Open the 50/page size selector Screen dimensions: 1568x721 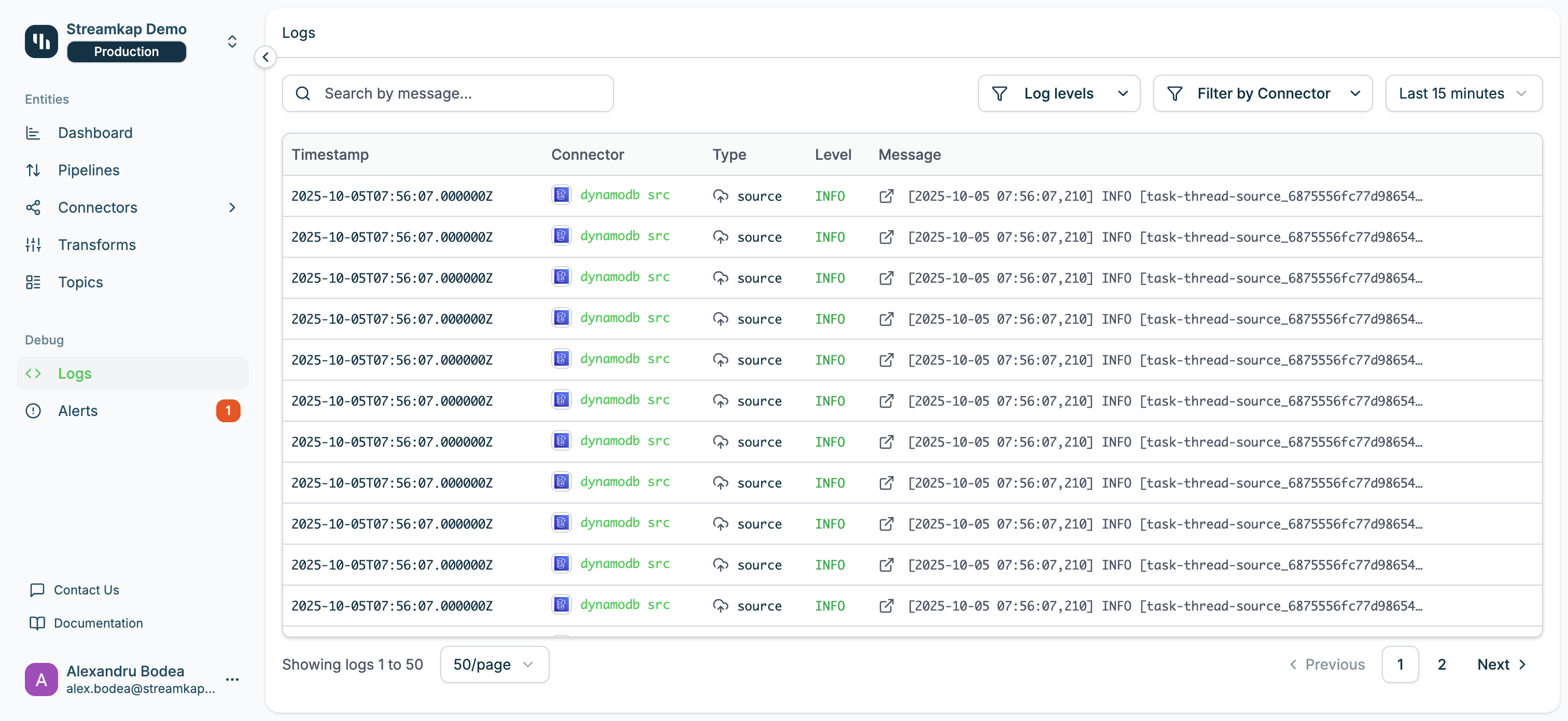(x=494, y=664)
